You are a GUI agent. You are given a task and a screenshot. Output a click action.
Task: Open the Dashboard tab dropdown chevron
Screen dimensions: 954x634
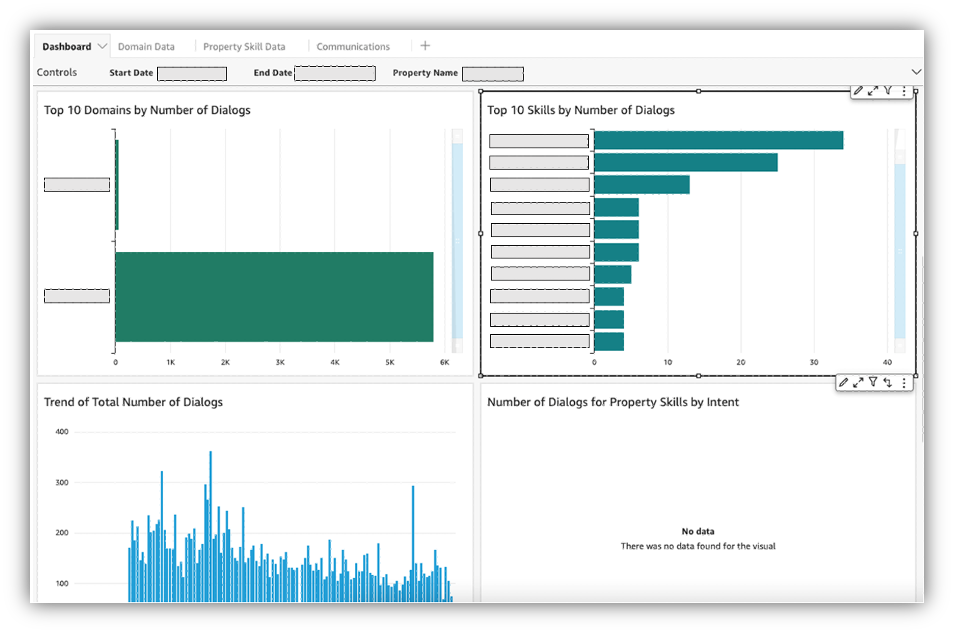click(x=101, y=46)
